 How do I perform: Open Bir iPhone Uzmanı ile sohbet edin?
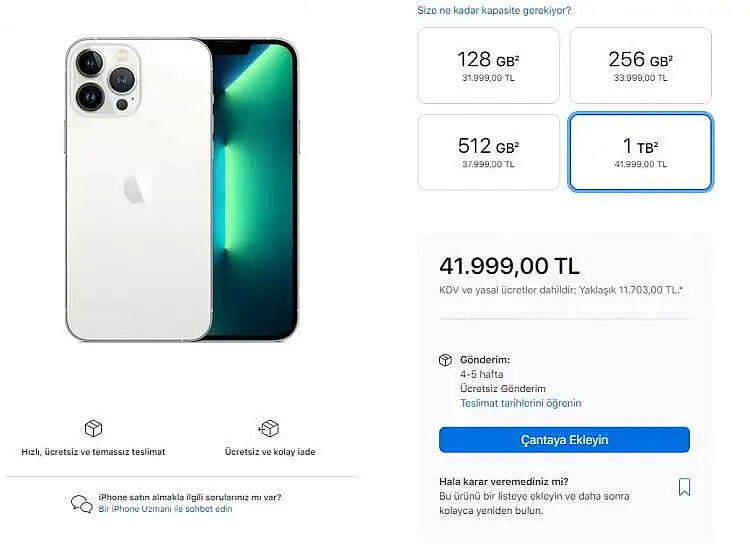click(165, 509)
